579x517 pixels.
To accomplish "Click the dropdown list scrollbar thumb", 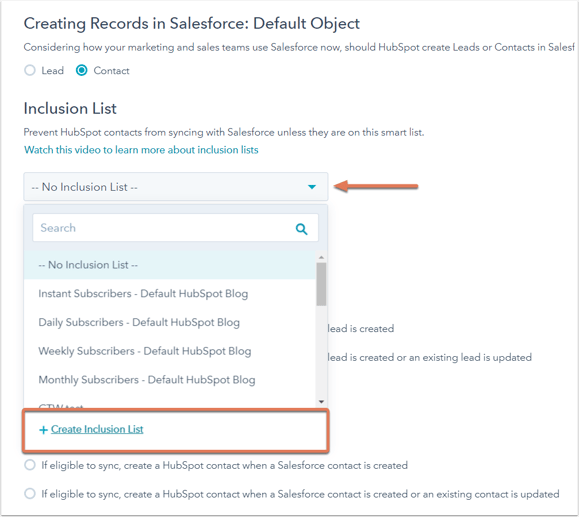I will point(321,284).
